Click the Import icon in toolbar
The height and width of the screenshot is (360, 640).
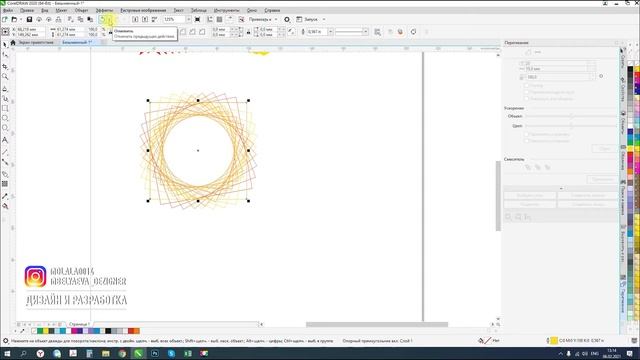tap(135, 19)
